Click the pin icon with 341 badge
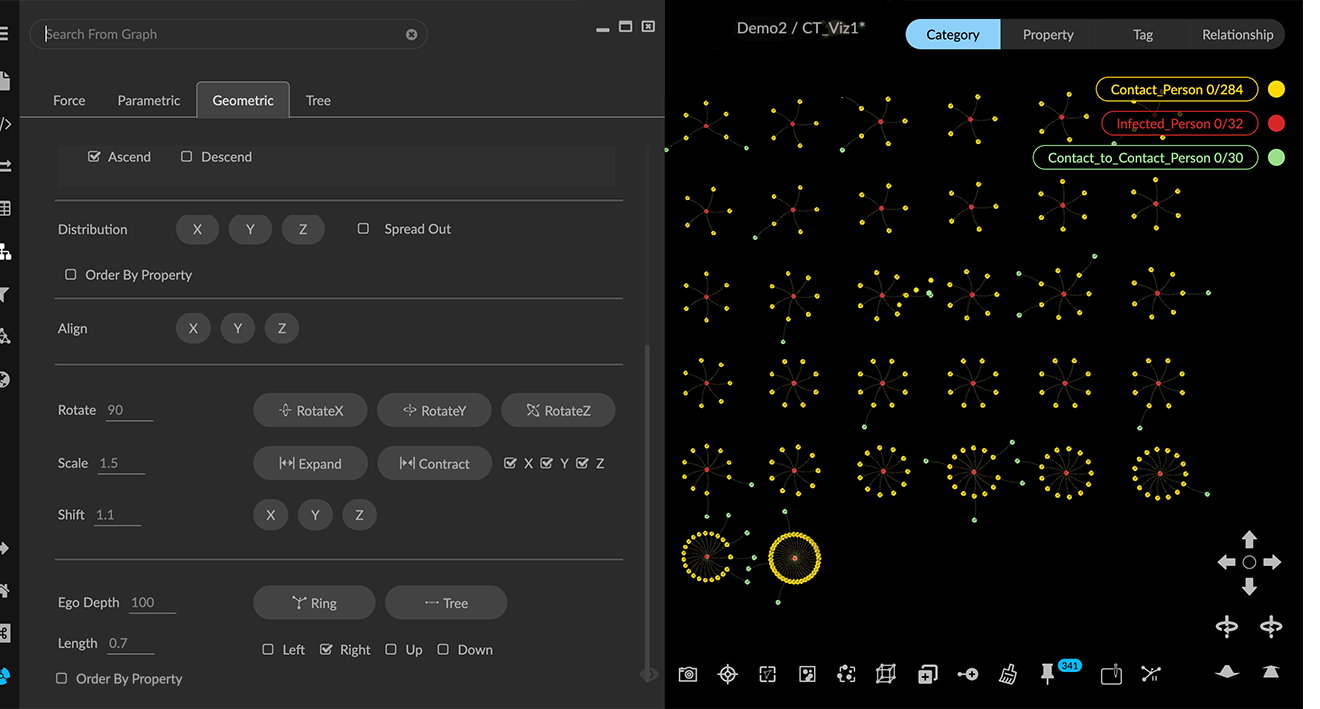 coord(1047,675)
